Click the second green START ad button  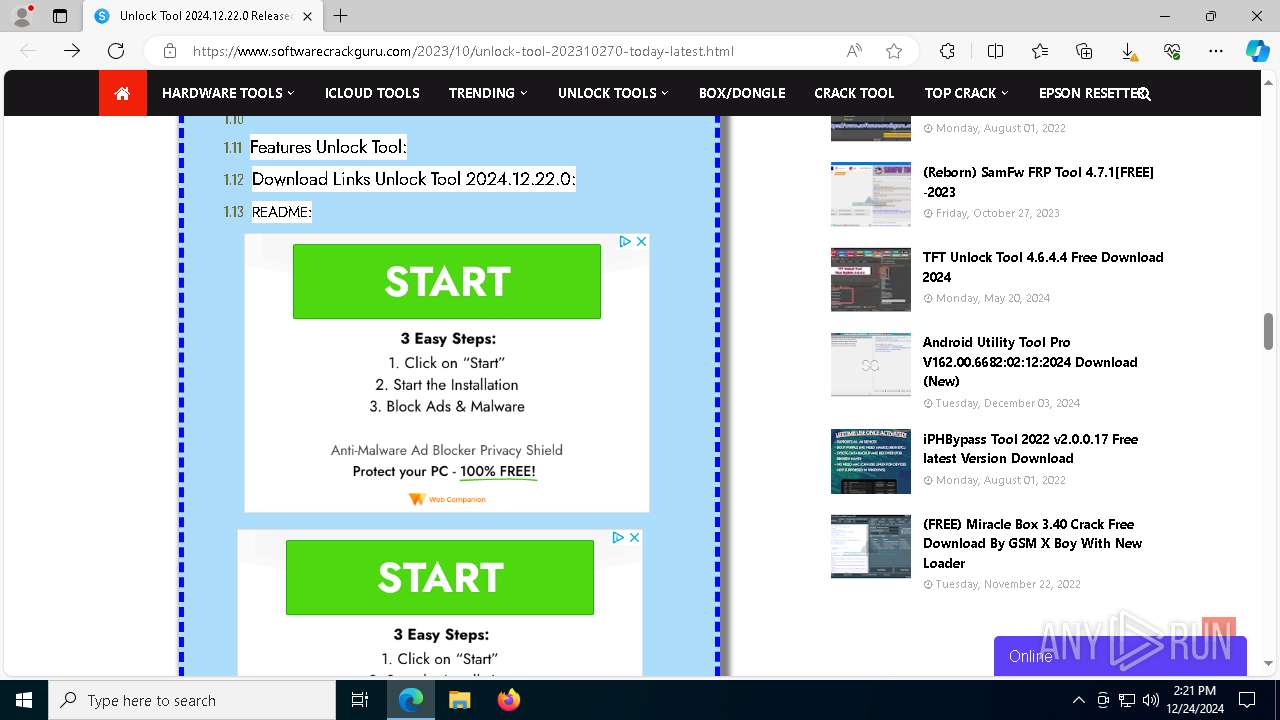tap(440, 577)
